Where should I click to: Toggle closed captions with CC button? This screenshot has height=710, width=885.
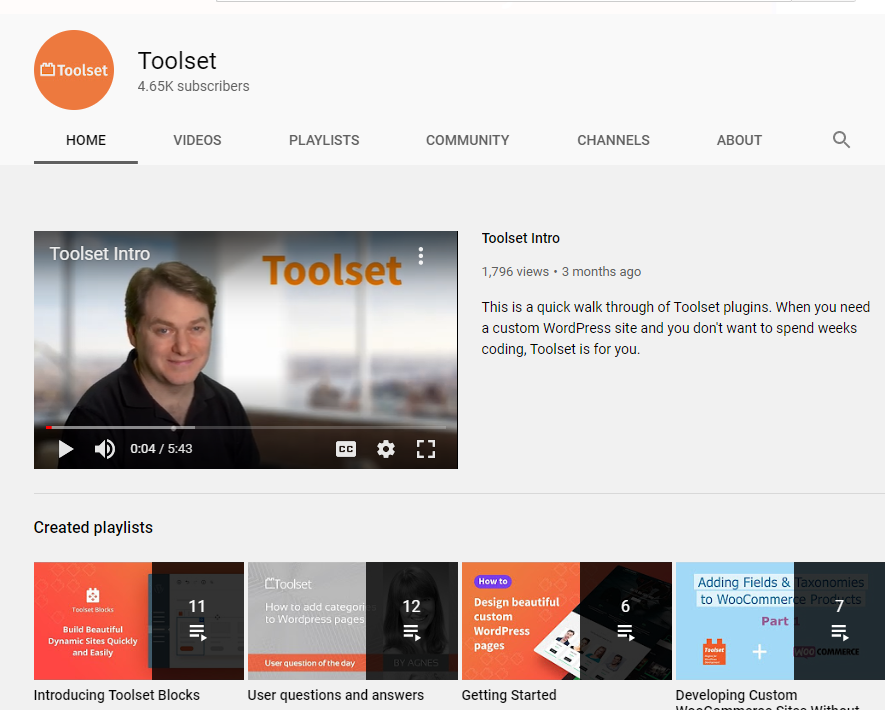click(x=346, y=449)
